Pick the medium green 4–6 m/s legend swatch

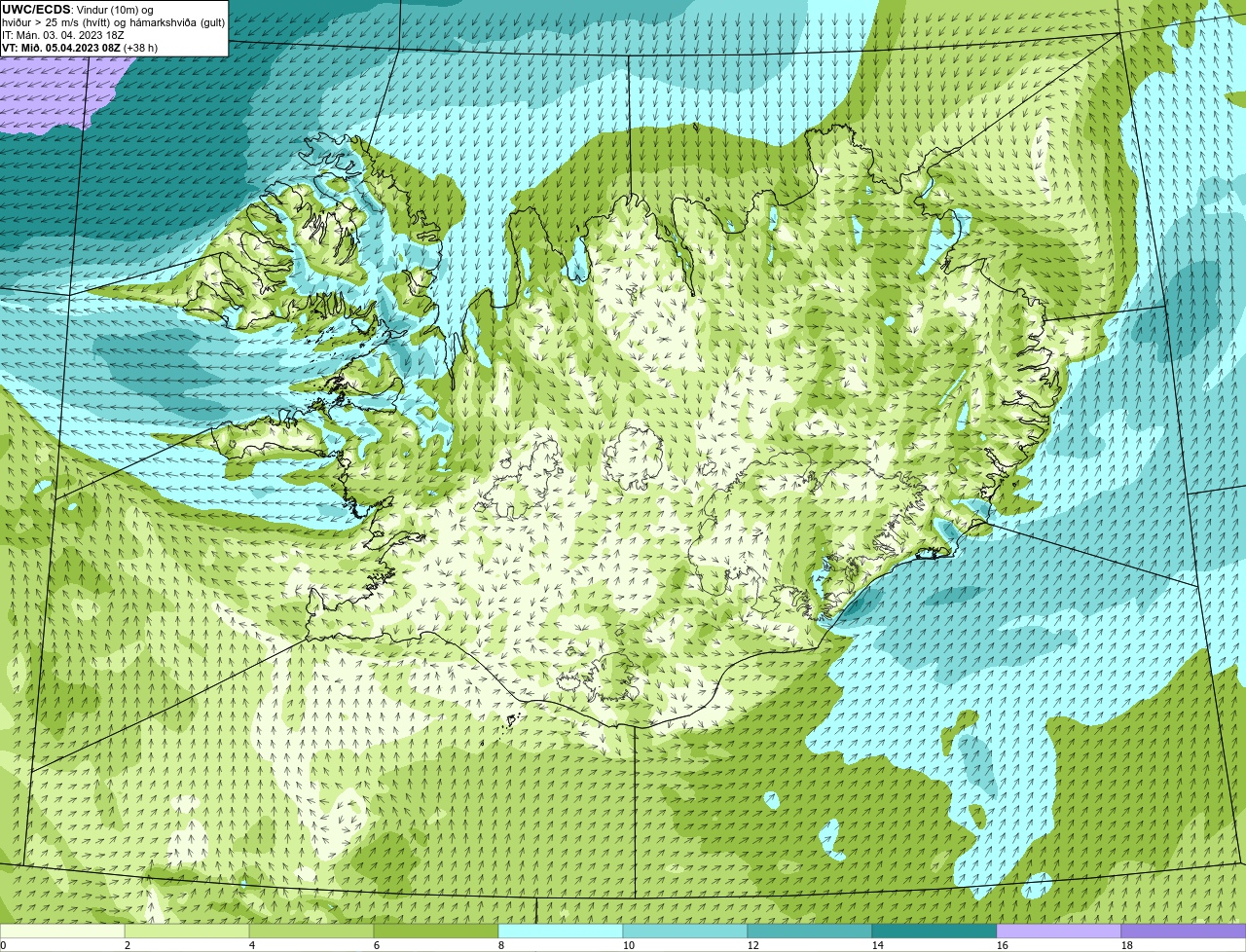point(311,931)
